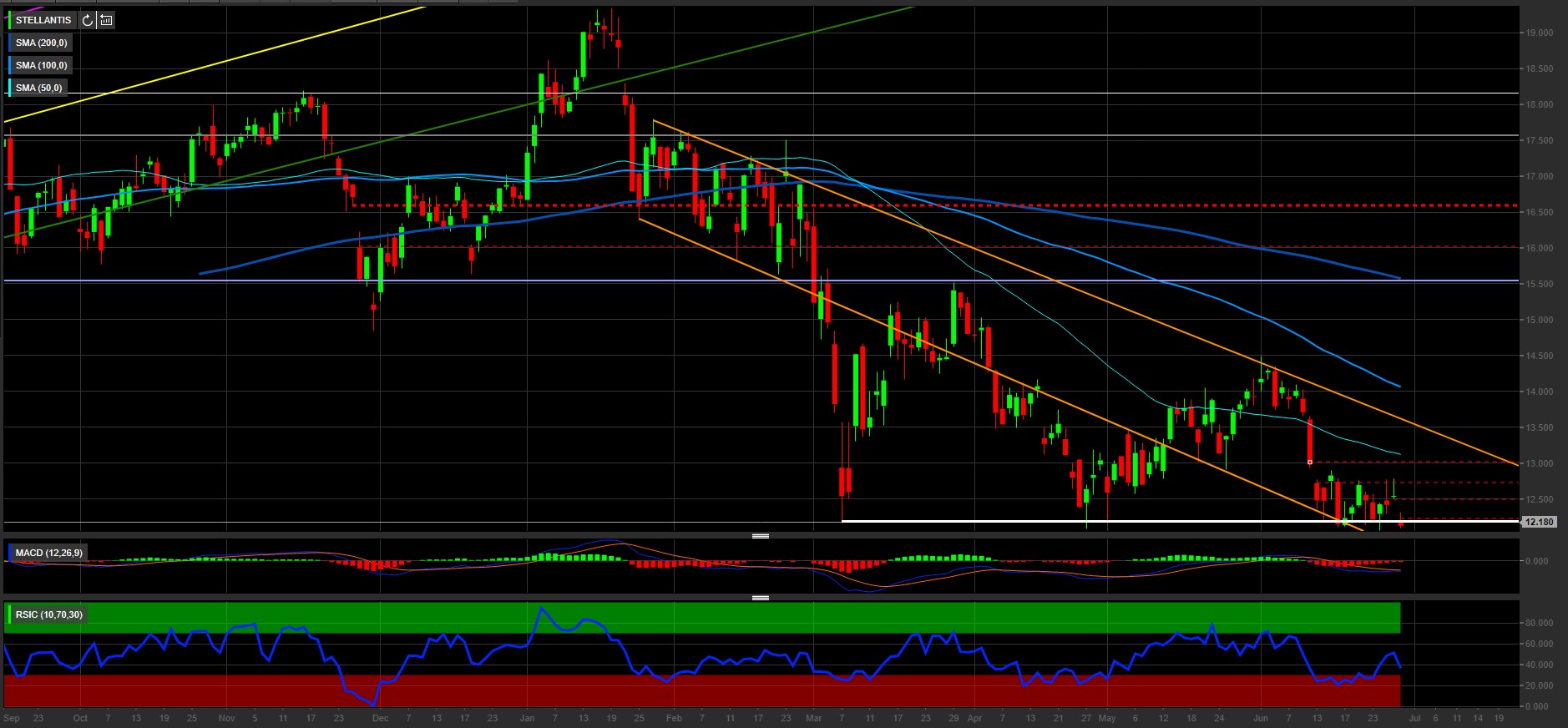Click the small square marker at 13.000 candle
Image resolution: width=1568 pixels, height=728 pixels.
1309,462
